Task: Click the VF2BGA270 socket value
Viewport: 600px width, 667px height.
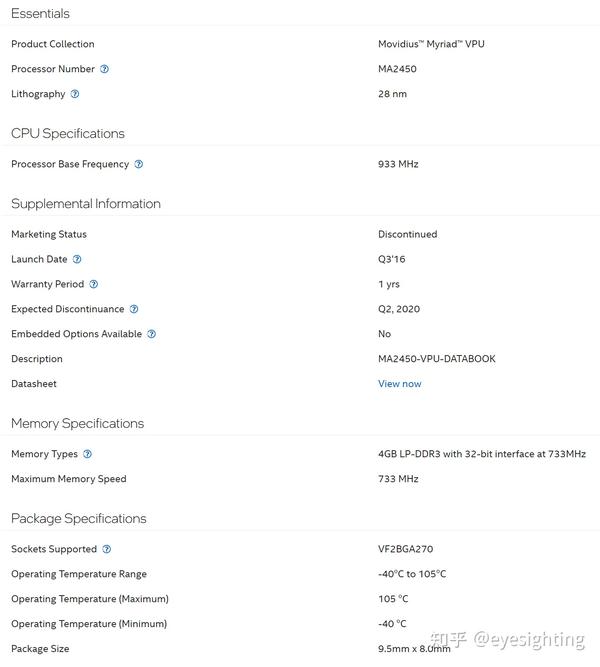Action: [x=405, y=549]
